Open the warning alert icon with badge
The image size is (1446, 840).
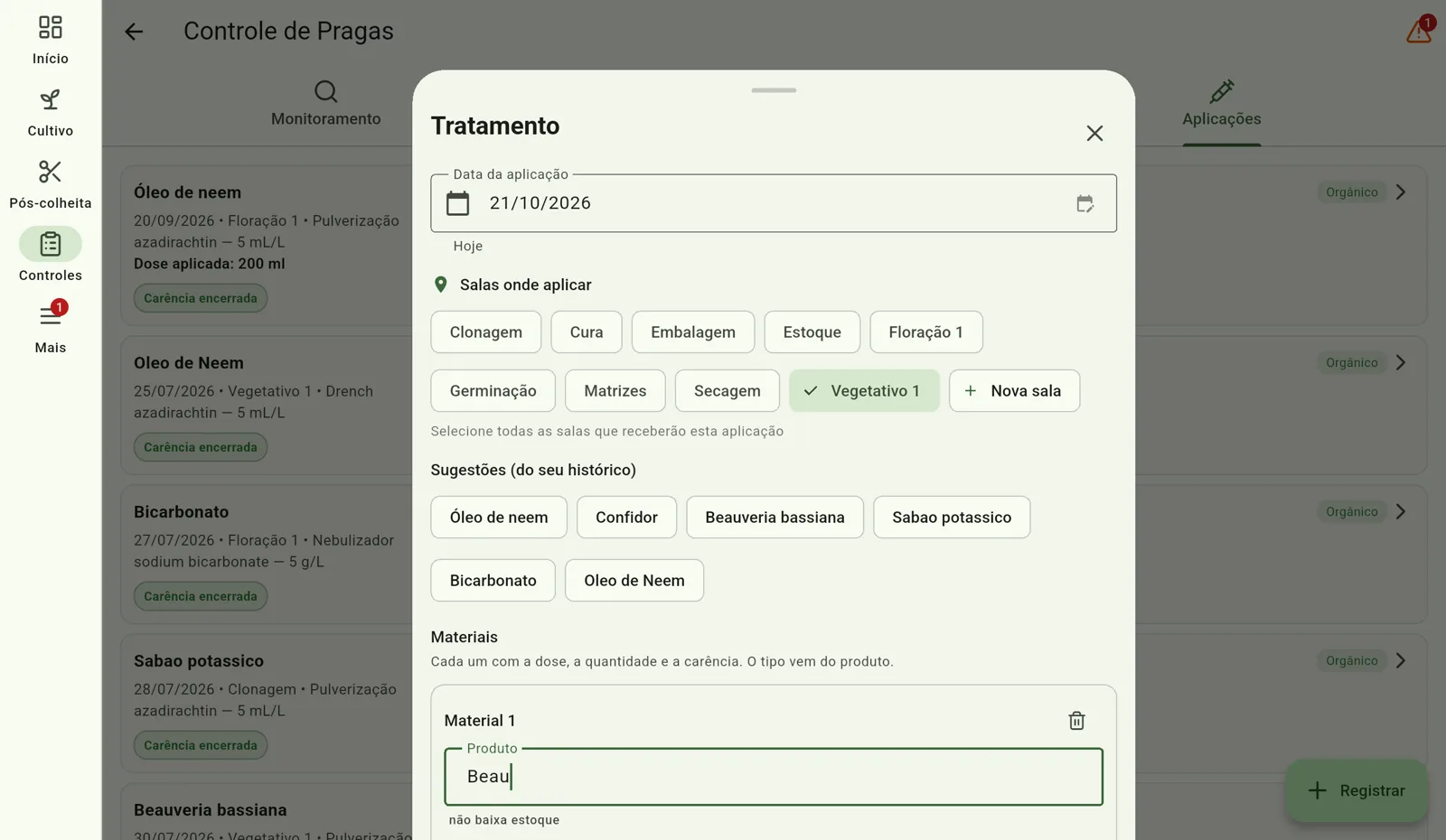[1419, 31]
